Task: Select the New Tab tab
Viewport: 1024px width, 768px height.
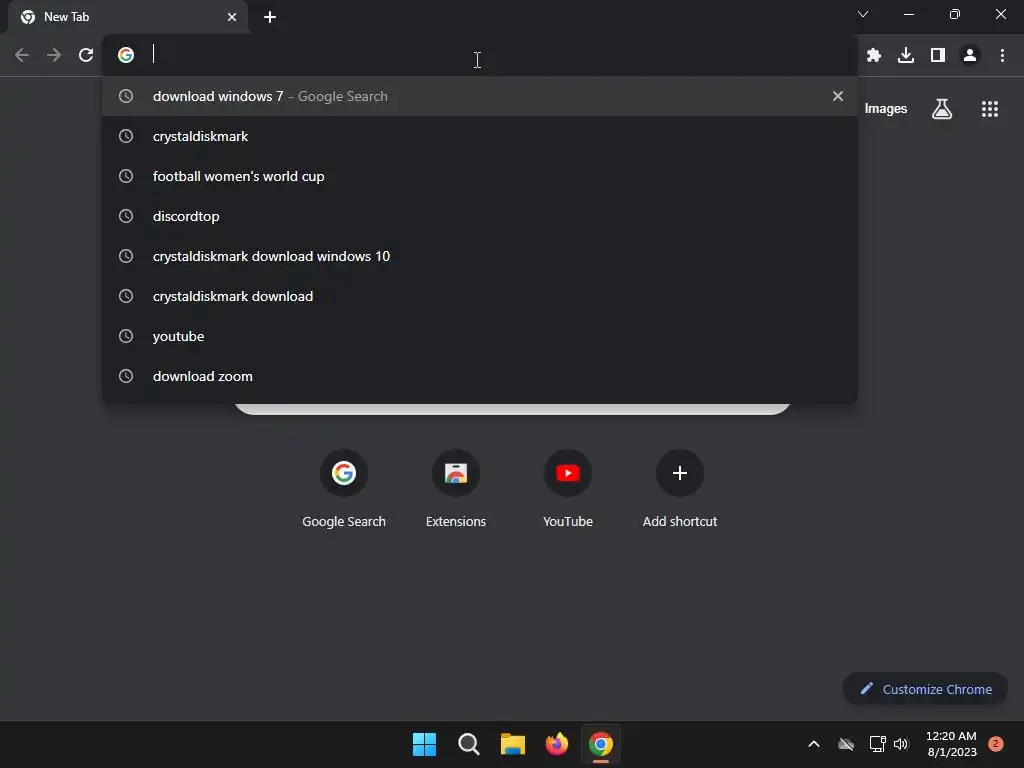Action: pos(128,17)
